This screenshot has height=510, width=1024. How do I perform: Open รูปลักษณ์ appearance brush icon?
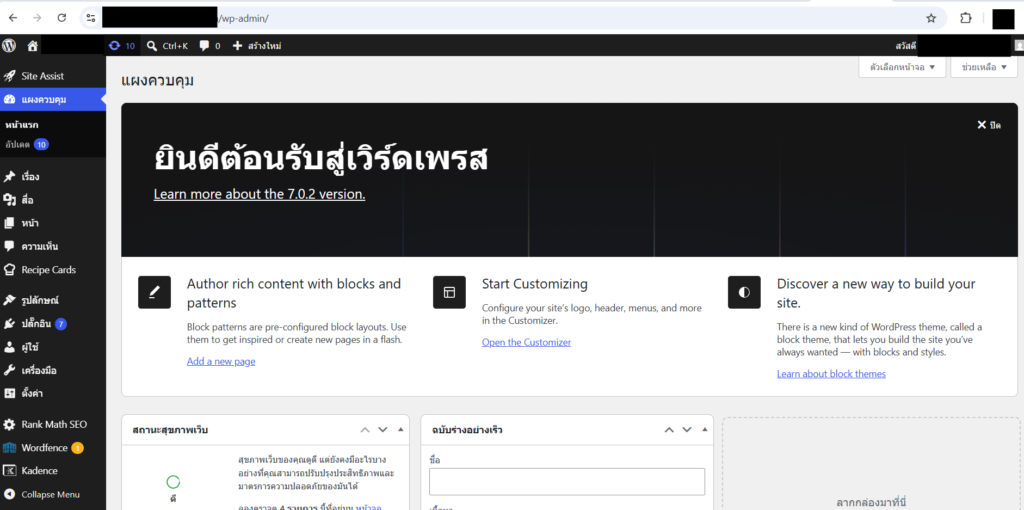(9, 300)
